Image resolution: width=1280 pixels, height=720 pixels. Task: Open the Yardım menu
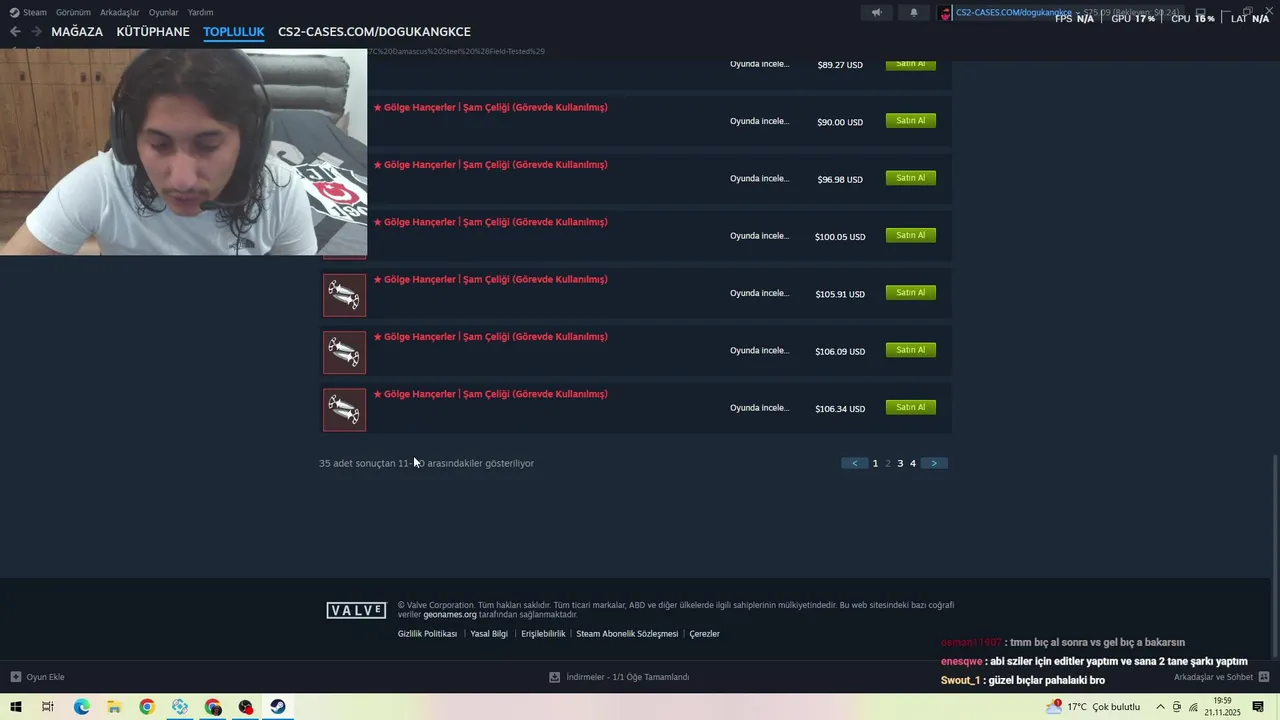tap(200, 13)
